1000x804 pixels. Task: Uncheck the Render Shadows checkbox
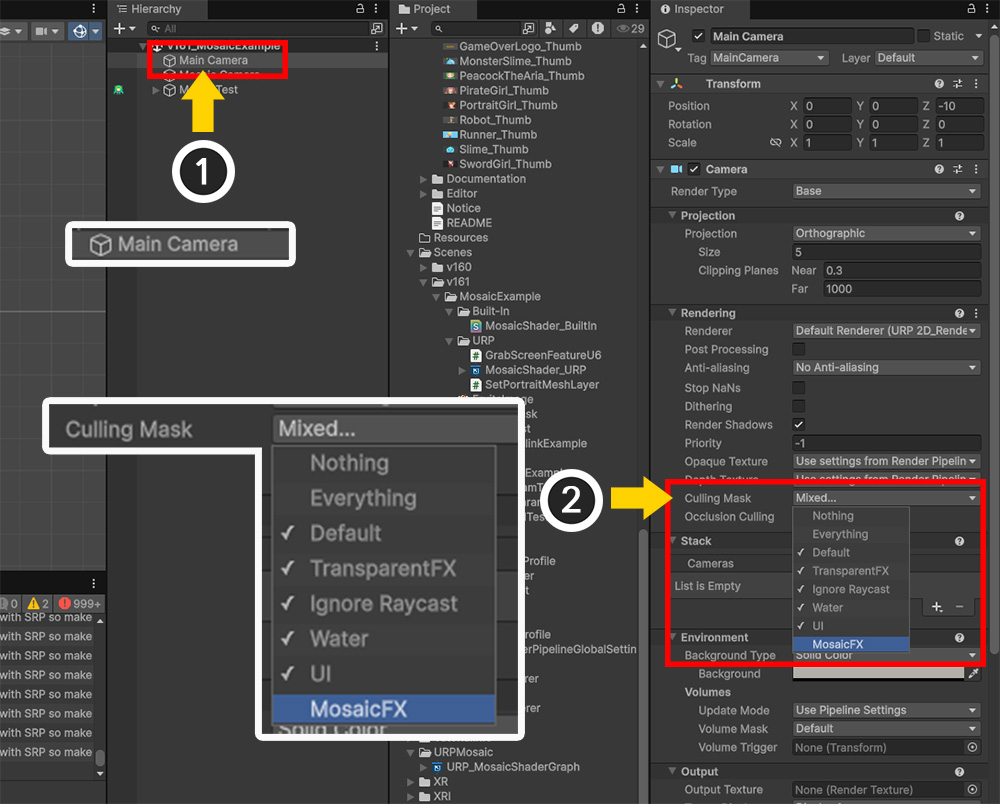pyautogui.click(x=798, y=425)
